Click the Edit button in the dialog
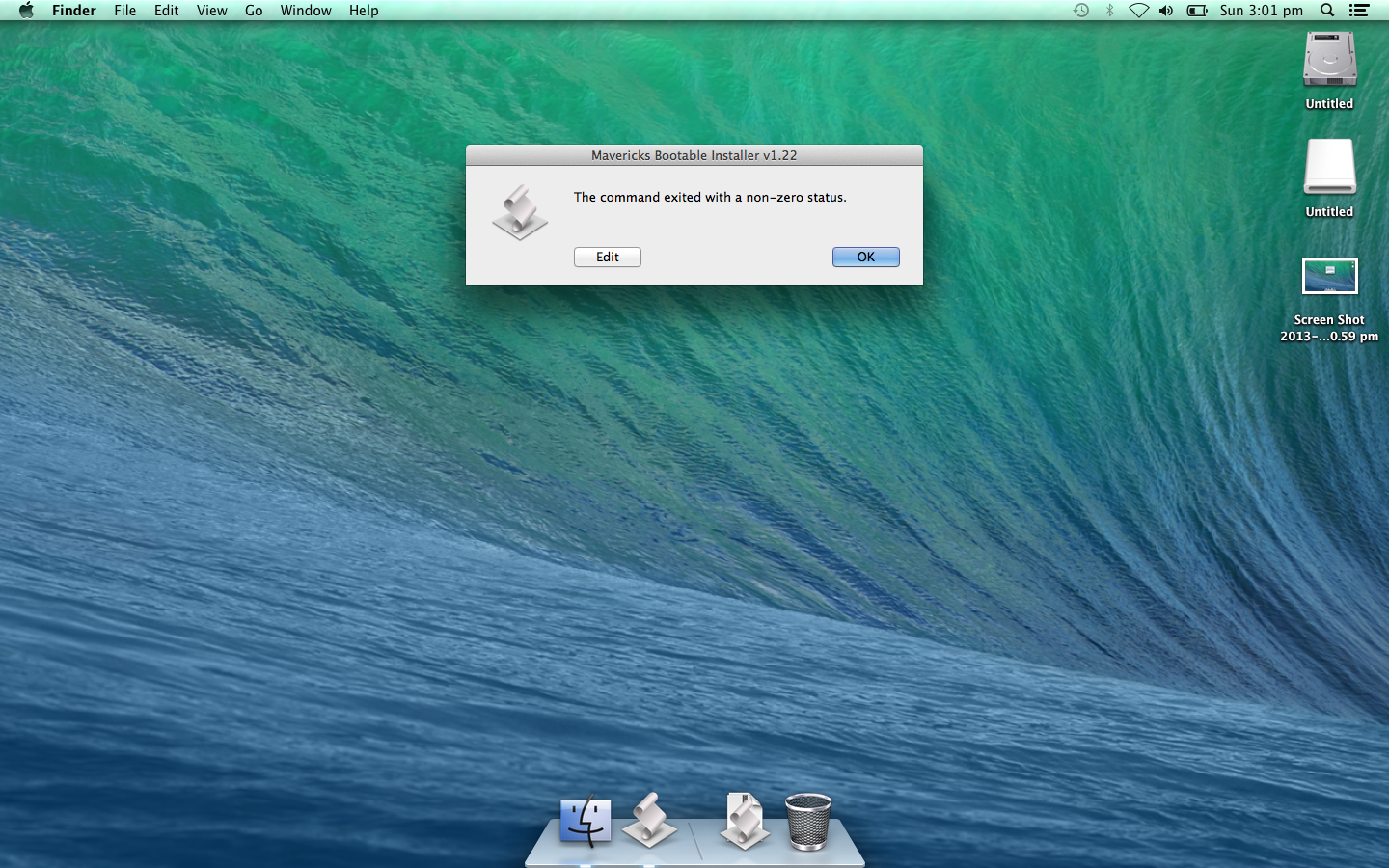Image resolution: width=1389 pixels, height=868 pixels. (607, 257)
